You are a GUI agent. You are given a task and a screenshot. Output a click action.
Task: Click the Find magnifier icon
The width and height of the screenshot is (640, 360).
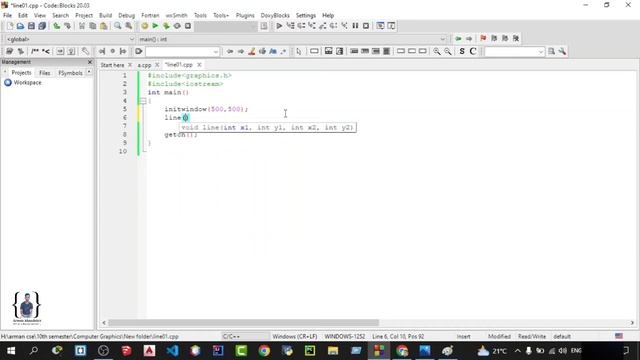coord(118,26)
